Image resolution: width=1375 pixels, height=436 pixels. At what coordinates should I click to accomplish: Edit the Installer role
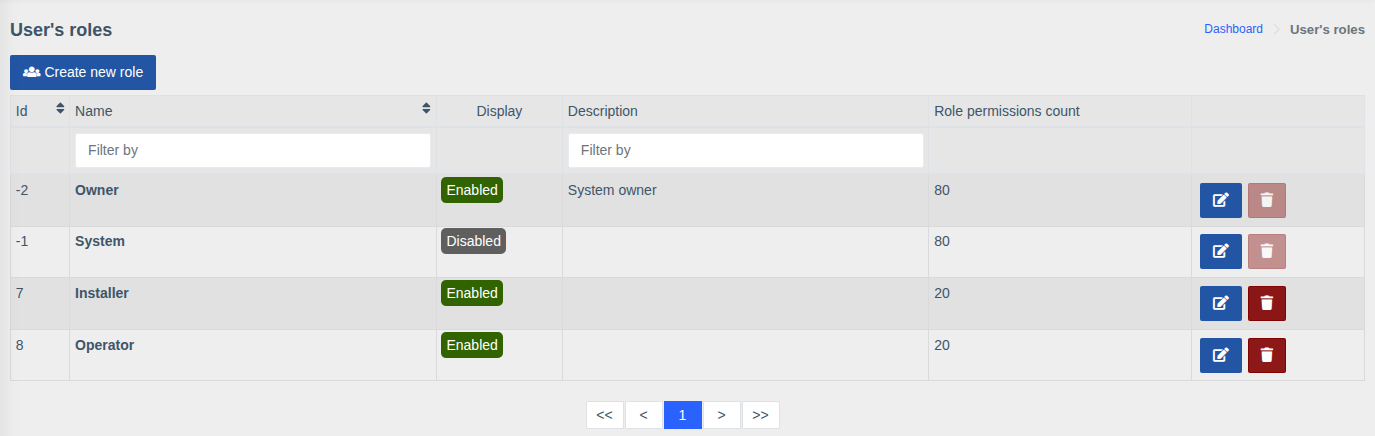coord(1221,303)
